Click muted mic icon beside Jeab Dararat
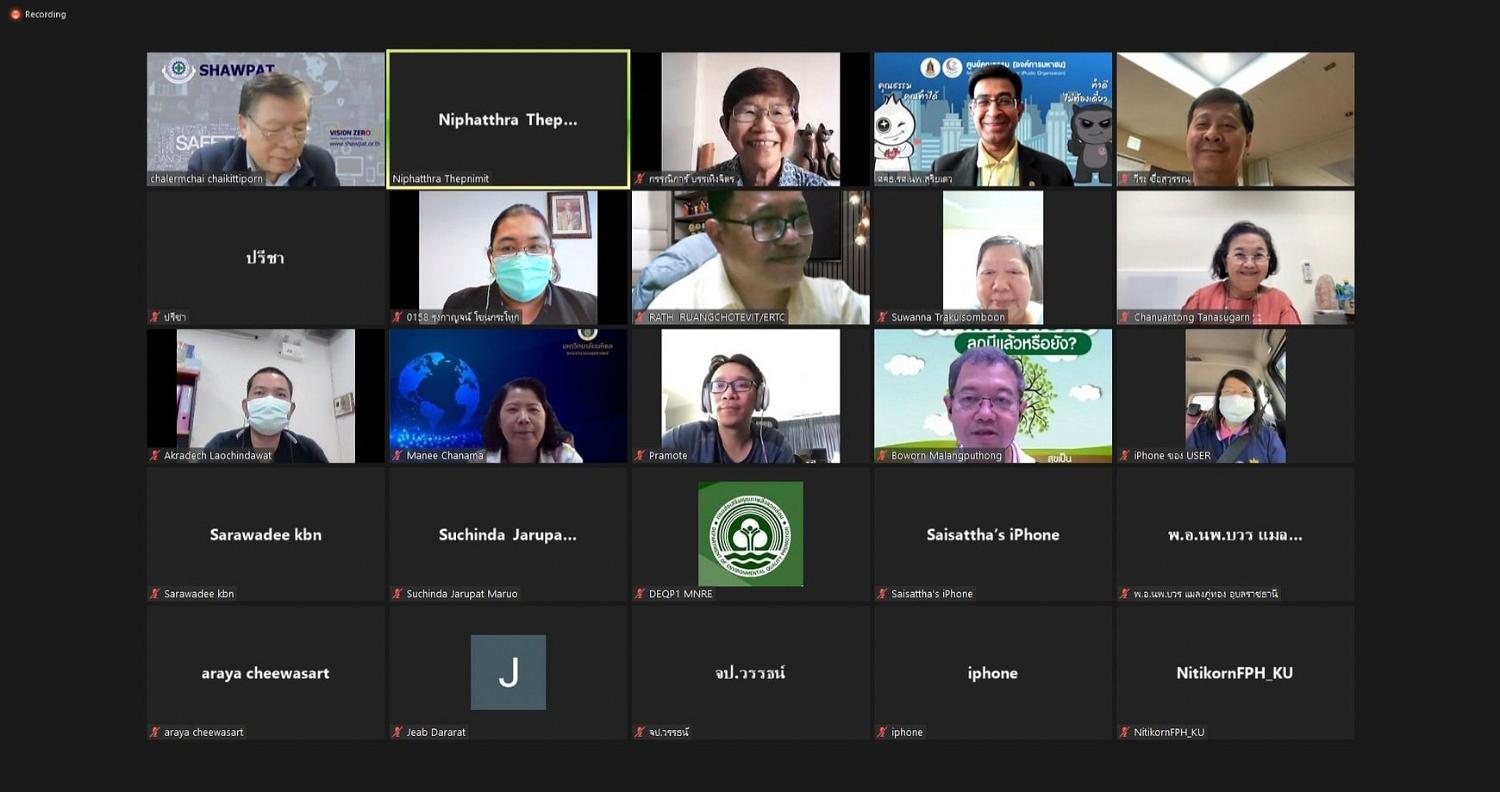1500x792 pixels. coord(397,732)
